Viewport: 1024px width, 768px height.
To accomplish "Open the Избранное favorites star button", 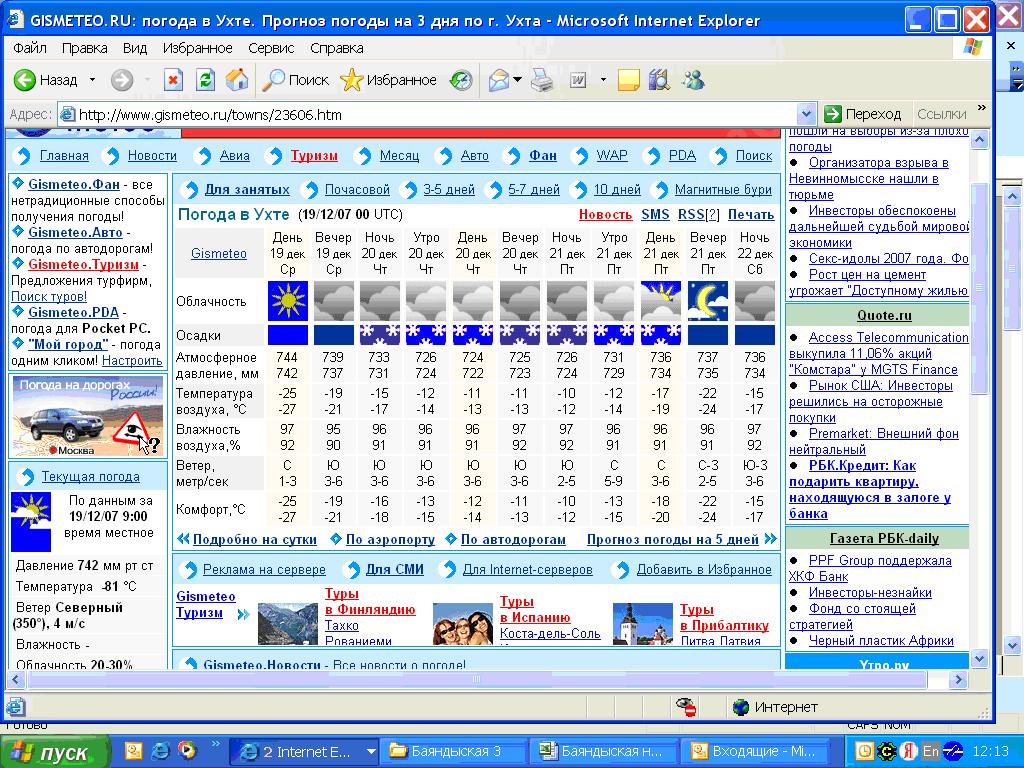I will click(x=388, y=80).
